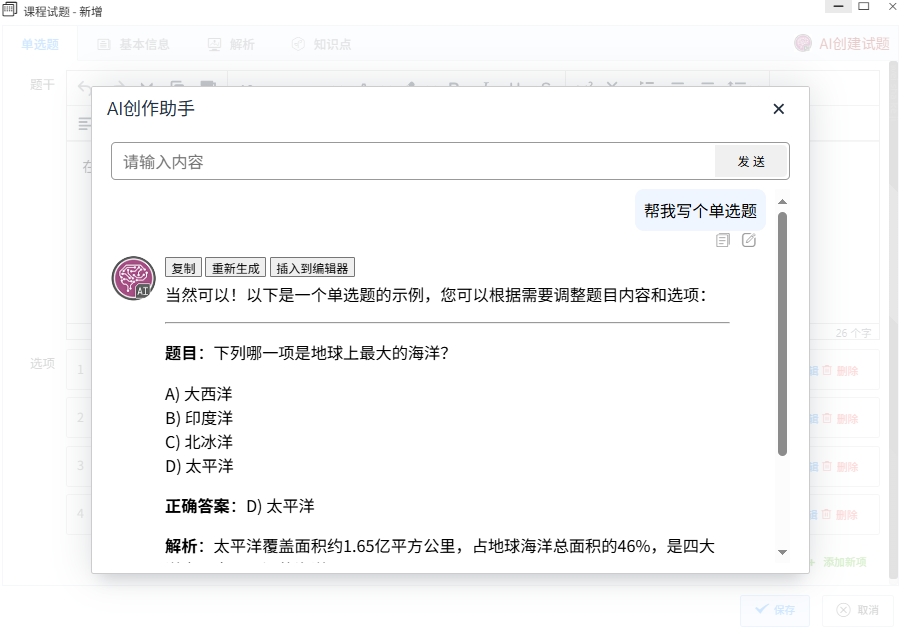Switch to the 基本信息 tab
This screenshot has height=634, width=906.
(133, 44)
